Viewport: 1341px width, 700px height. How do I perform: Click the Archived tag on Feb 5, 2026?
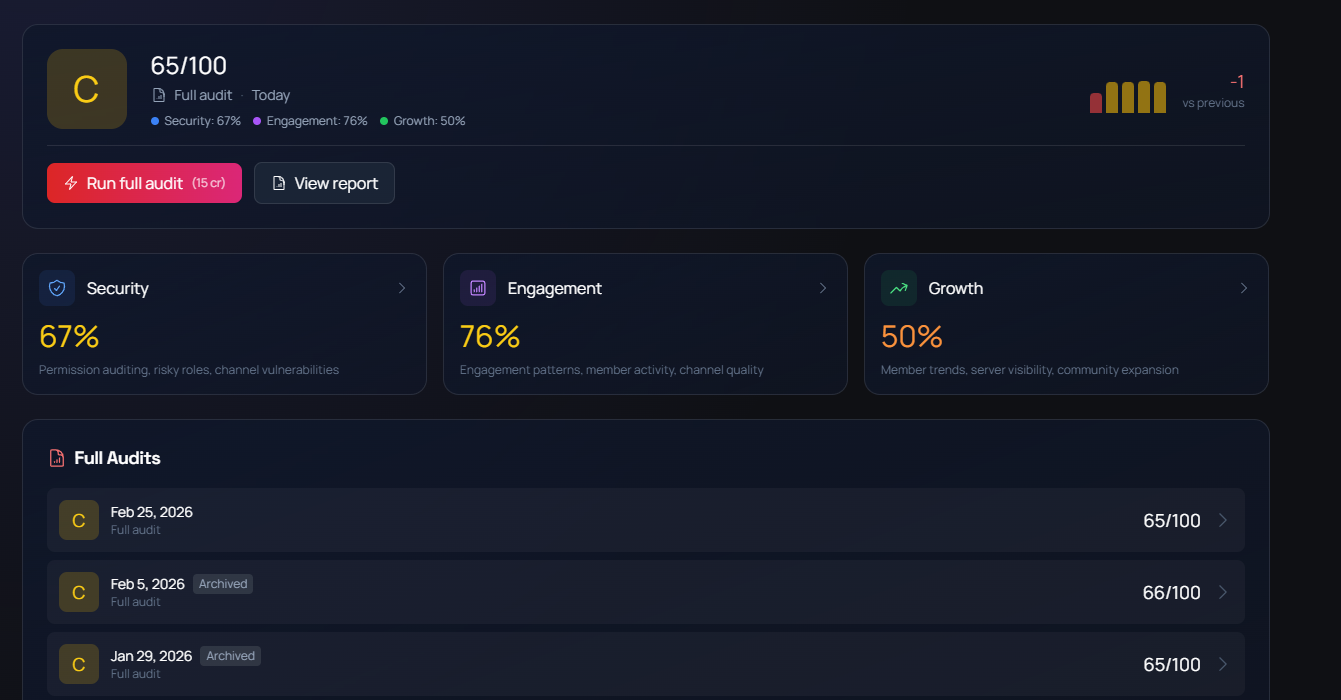(x=222, y=584)
